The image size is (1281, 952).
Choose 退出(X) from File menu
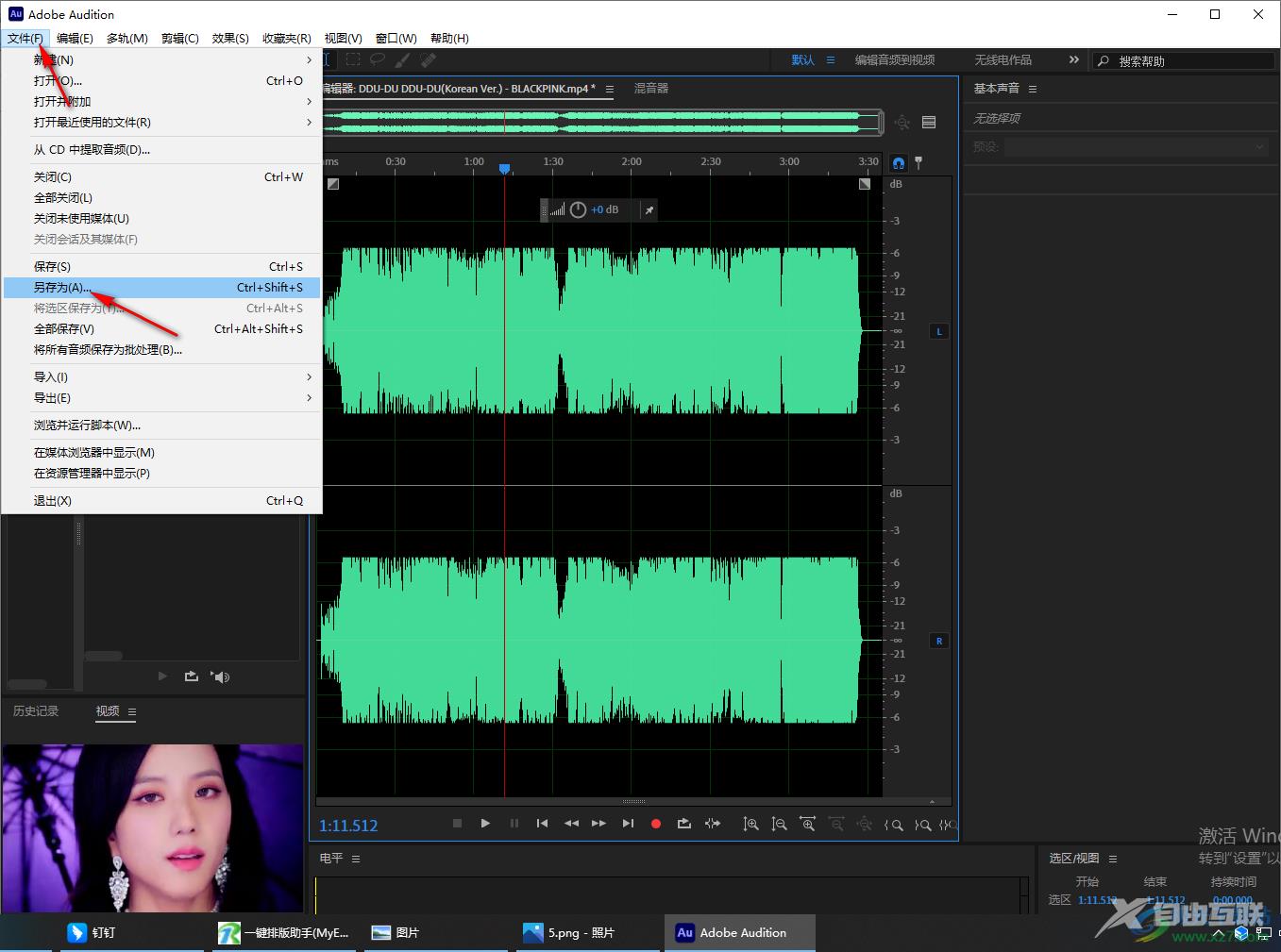click(162, 500)
